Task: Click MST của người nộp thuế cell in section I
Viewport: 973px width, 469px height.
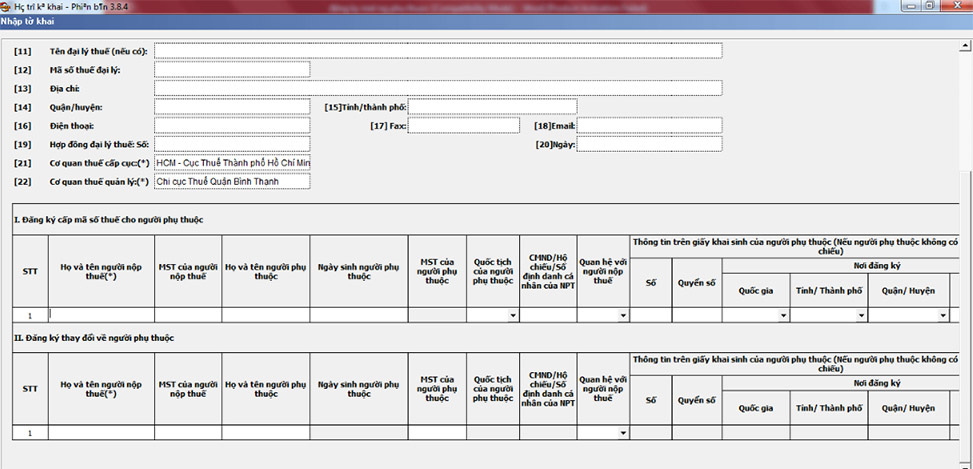Action: click(x=188, y=315)
